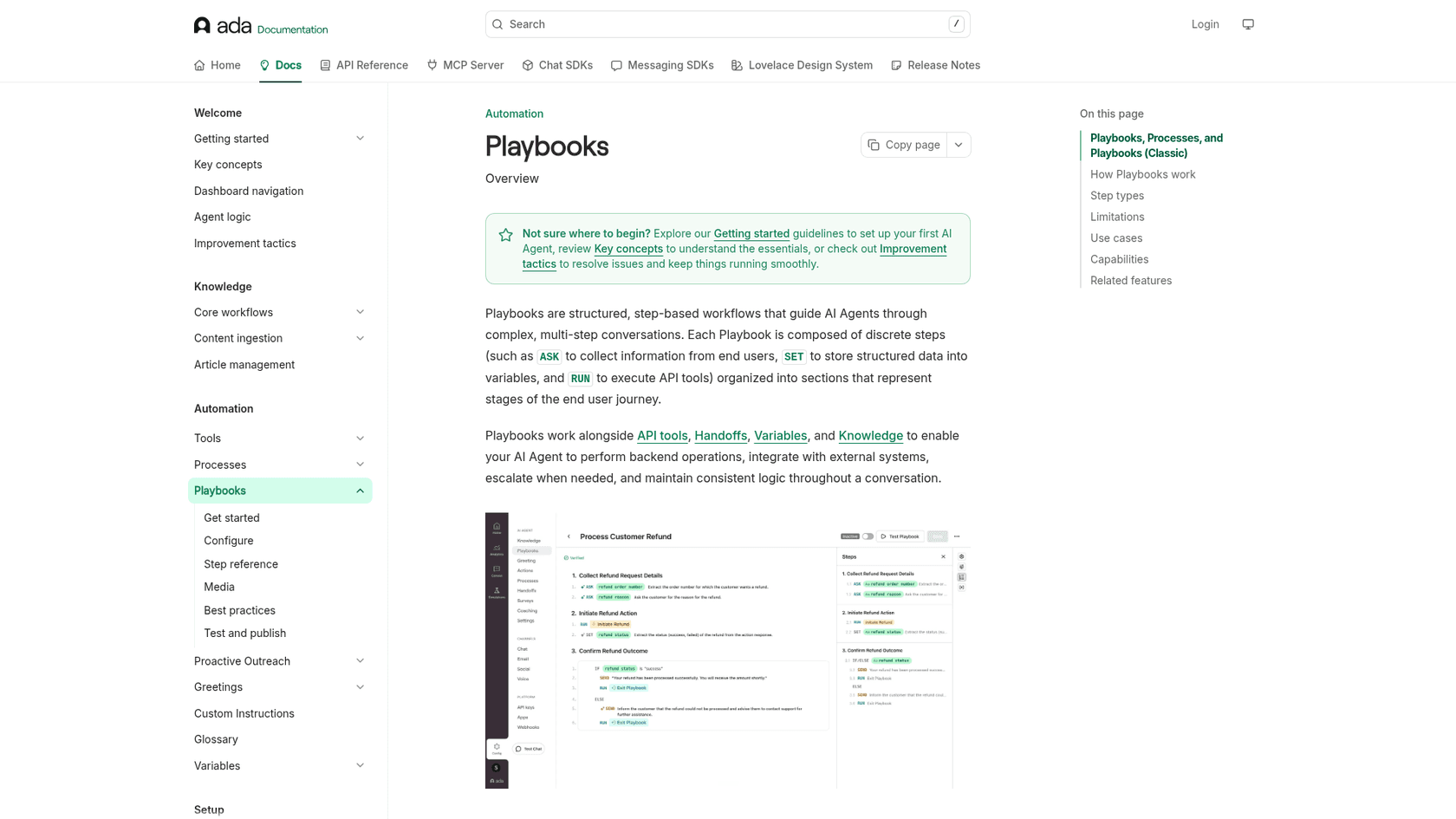Click the Chat SDKs cube icon
Viewport: 1456px width, 819px height.
528,65
